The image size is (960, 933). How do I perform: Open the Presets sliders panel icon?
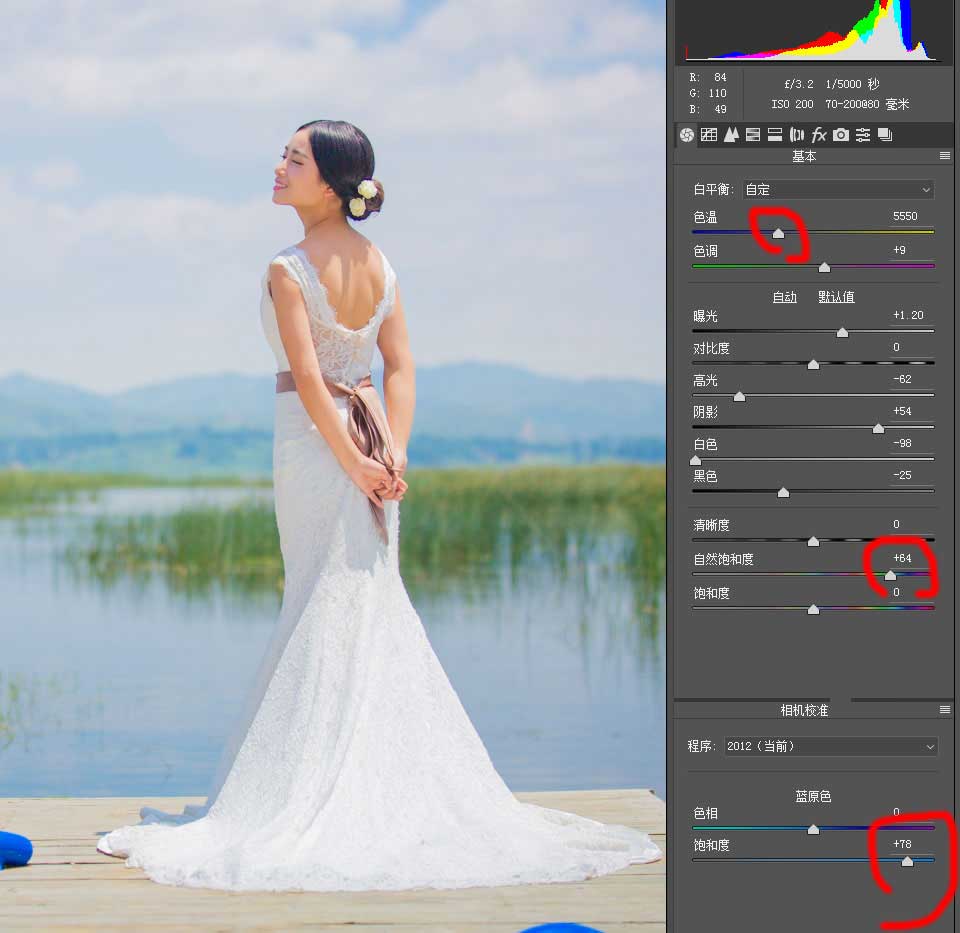pos(864,135)
